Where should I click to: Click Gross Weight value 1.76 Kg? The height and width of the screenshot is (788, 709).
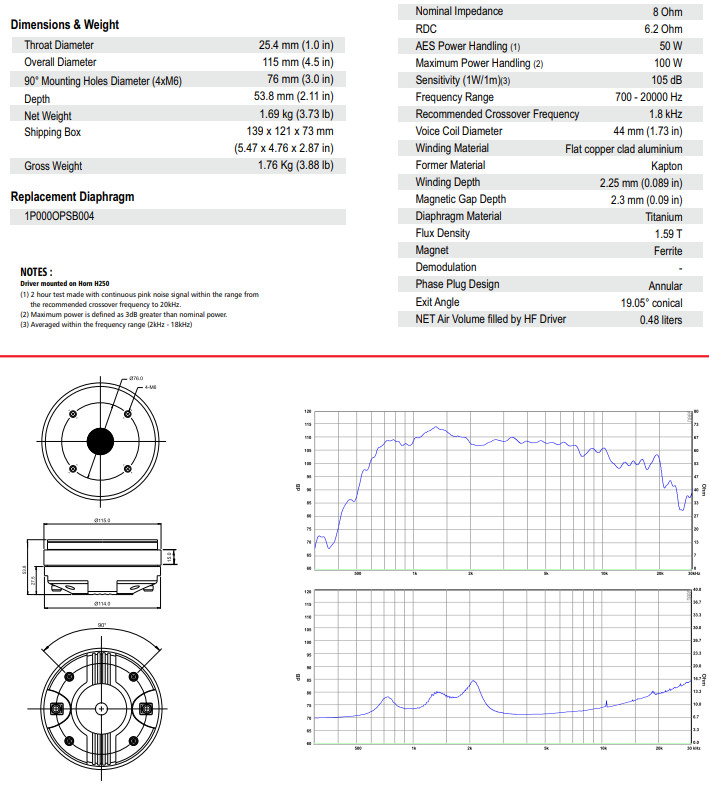pos(296,165)
